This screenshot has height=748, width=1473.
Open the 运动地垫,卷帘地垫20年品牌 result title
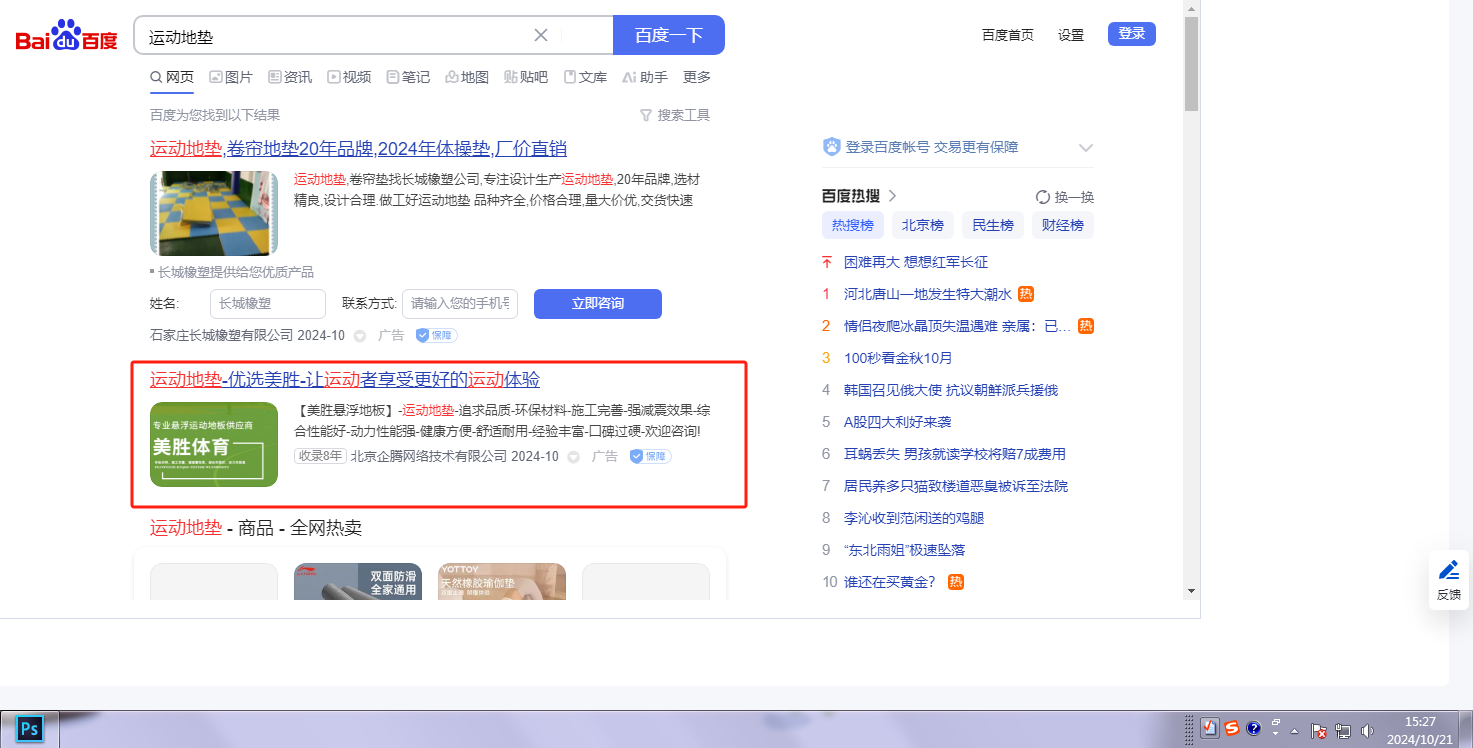358,149
